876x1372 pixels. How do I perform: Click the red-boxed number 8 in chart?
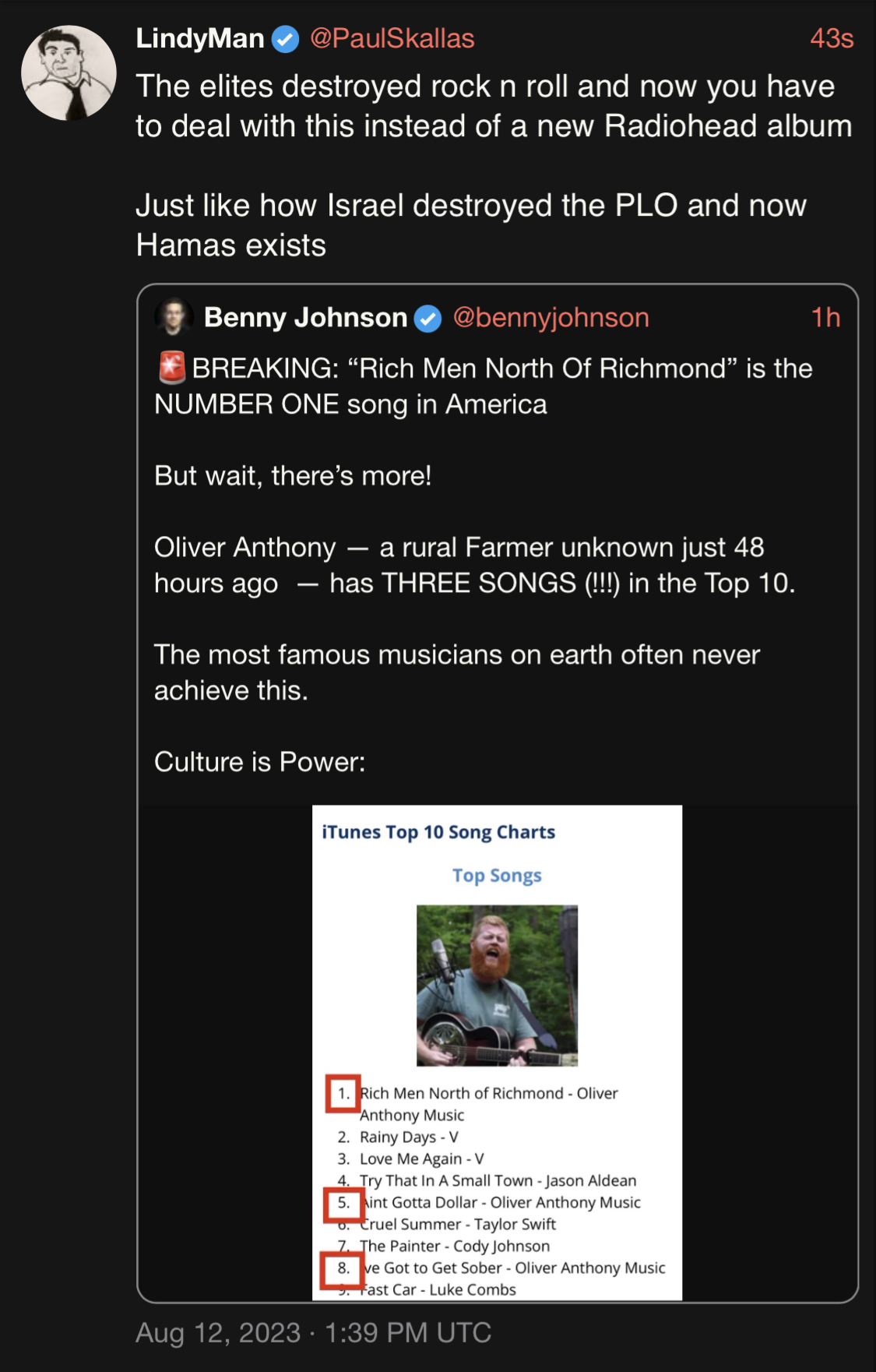[x=343, y=1268]
